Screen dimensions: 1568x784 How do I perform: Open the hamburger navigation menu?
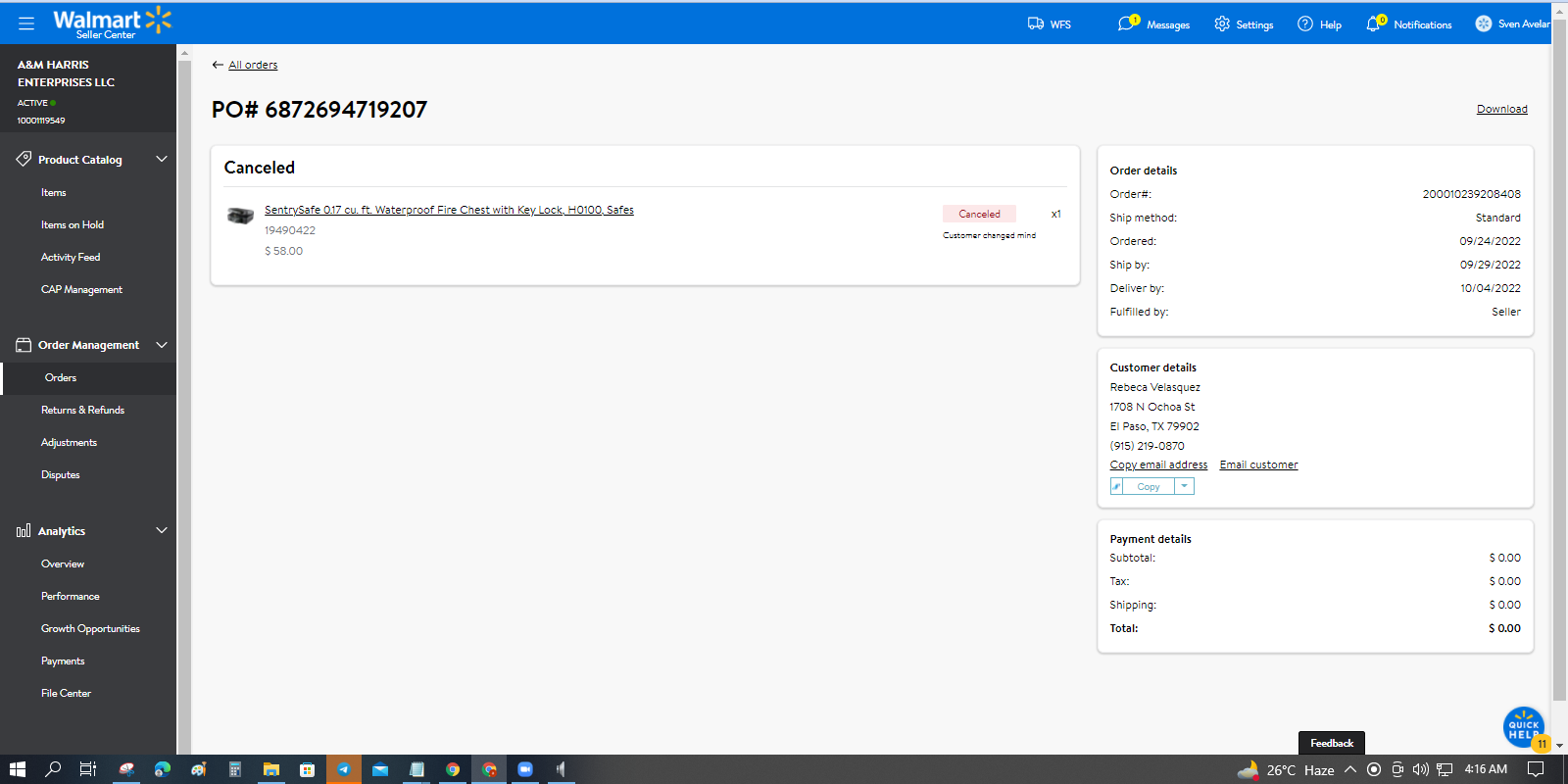[26, 23]
